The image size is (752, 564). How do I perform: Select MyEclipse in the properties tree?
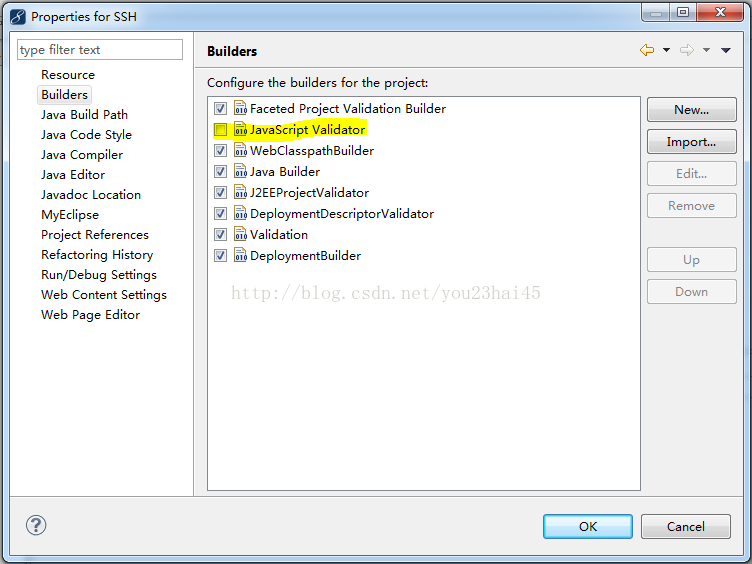pyautogui.click(x=70, y=215)
